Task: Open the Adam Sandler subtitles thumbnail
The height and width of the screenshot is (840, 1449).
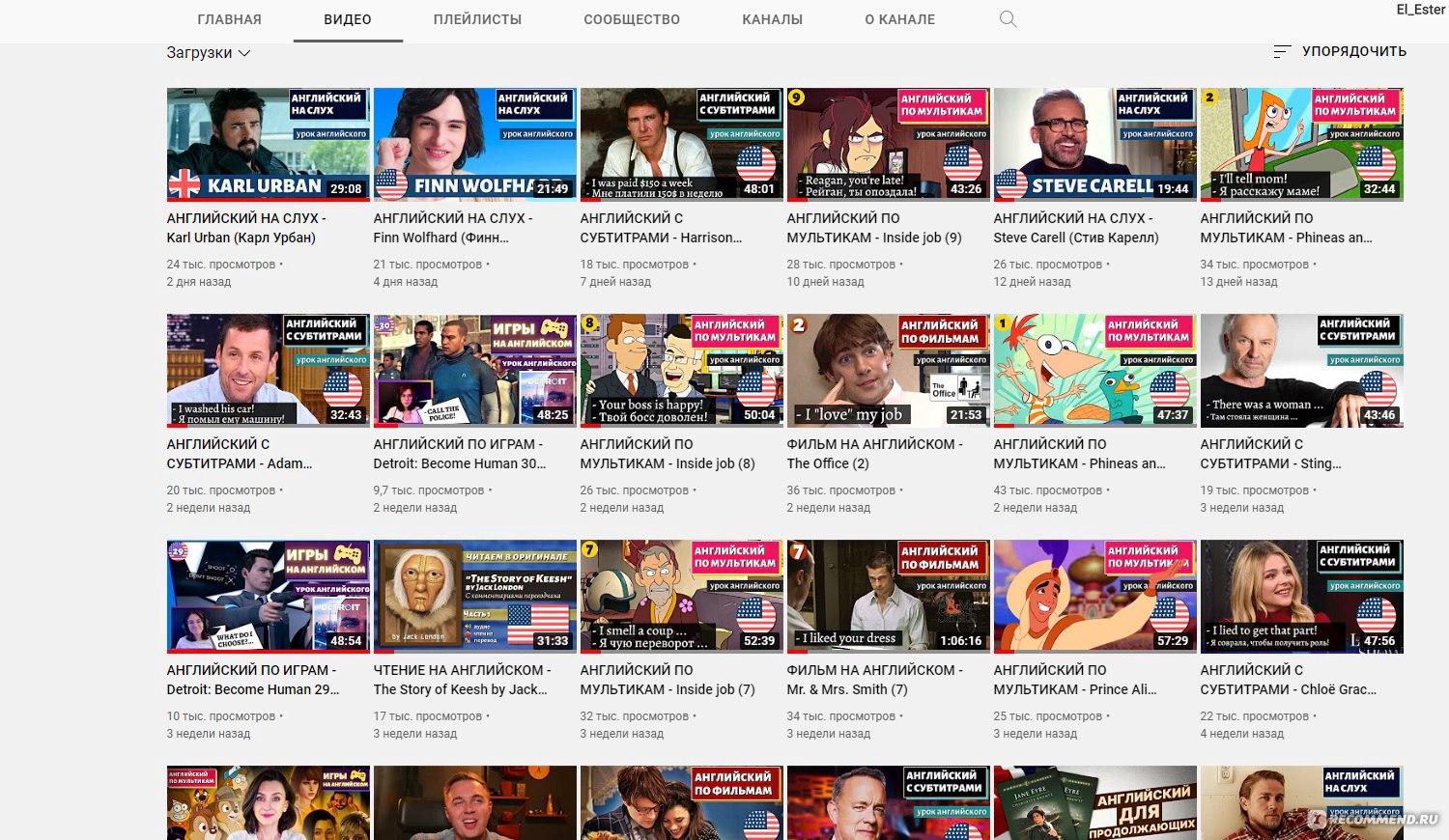Action: coord(268,371)
